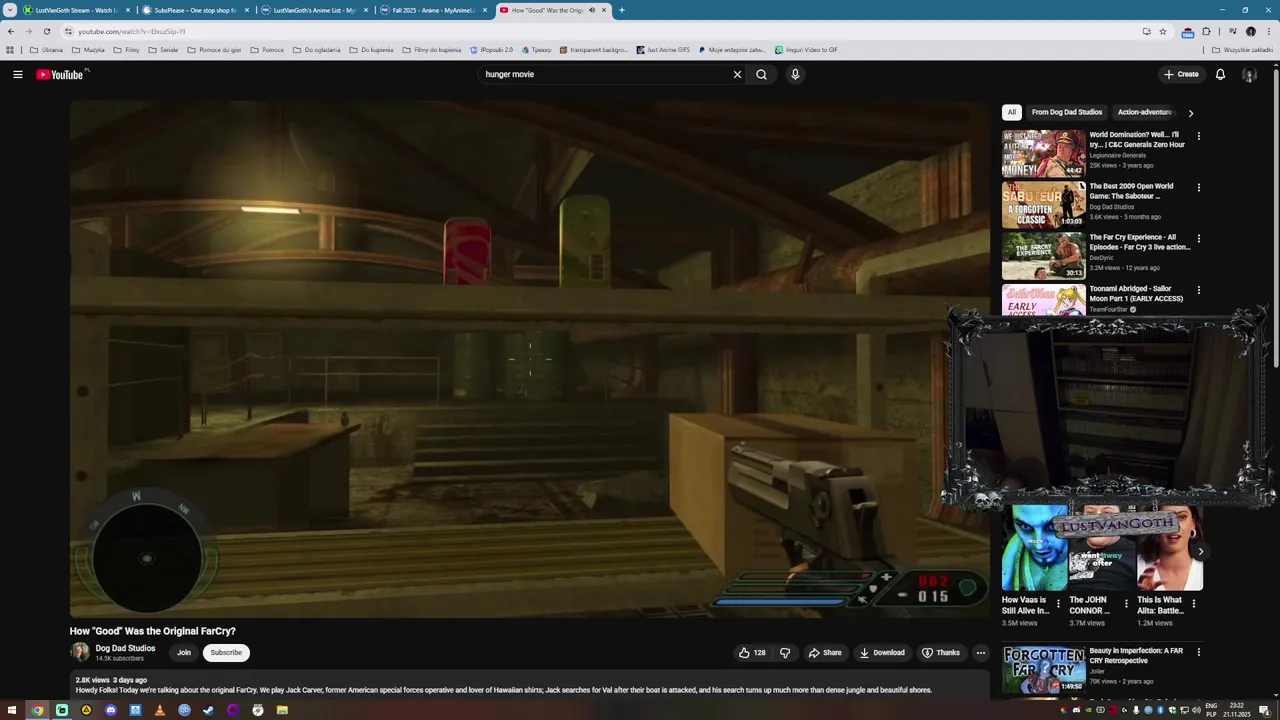Screen dimensions: 1280x720
Task: Open the Chrome apps grid shortcut
Action: [x=10, y=50]
